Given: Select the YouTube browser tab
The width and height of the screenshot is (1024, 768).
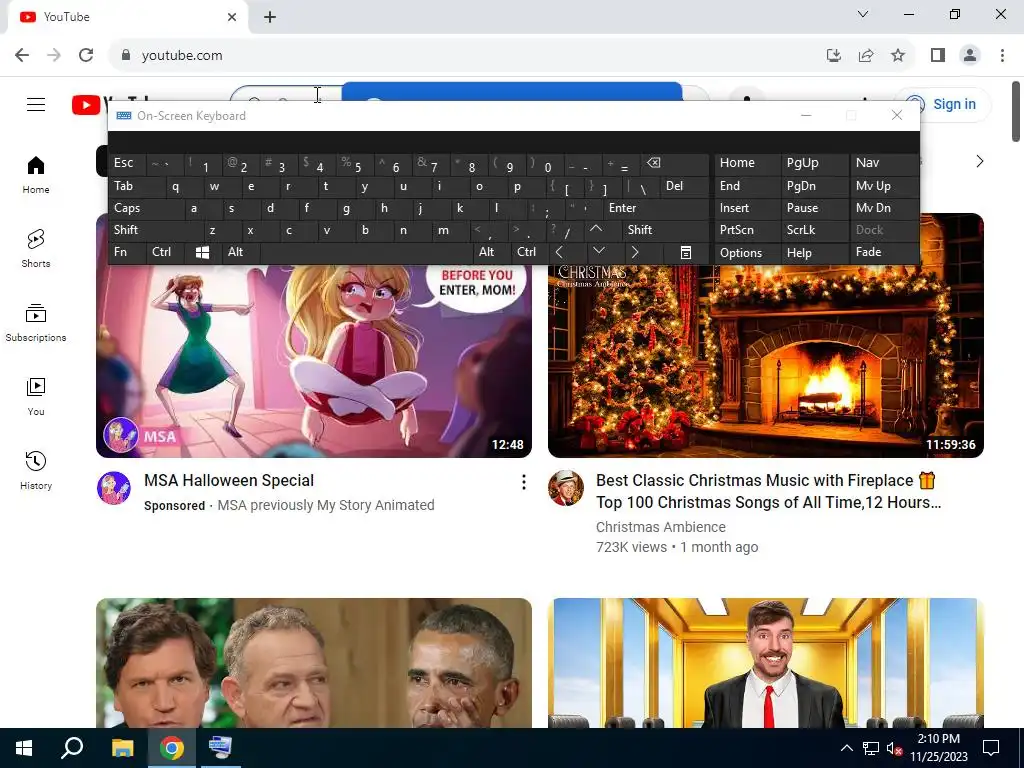Looking at the screenshot, I should 128,17.
